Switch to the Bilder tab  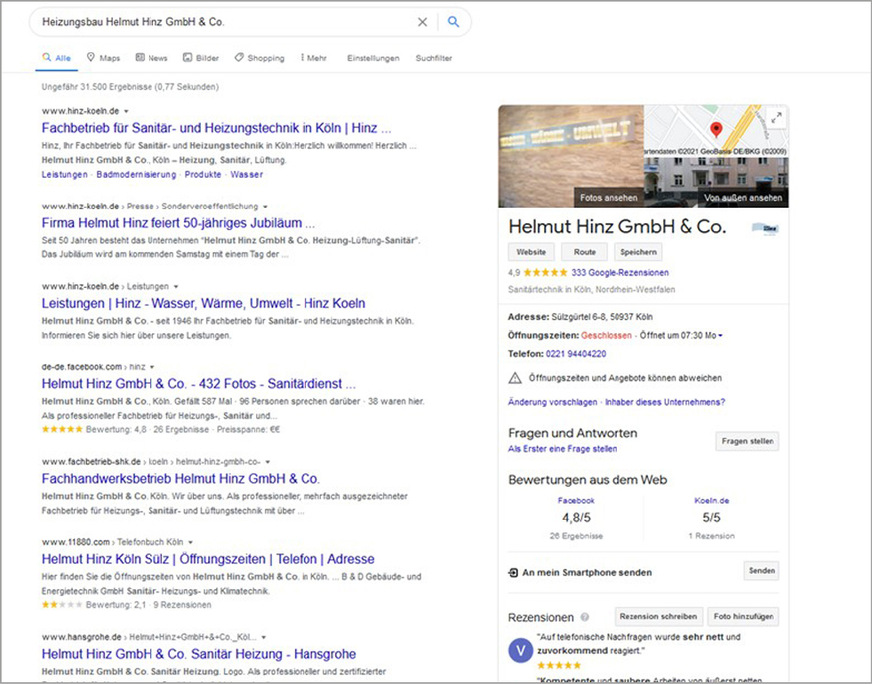click(x=201, y=58)
